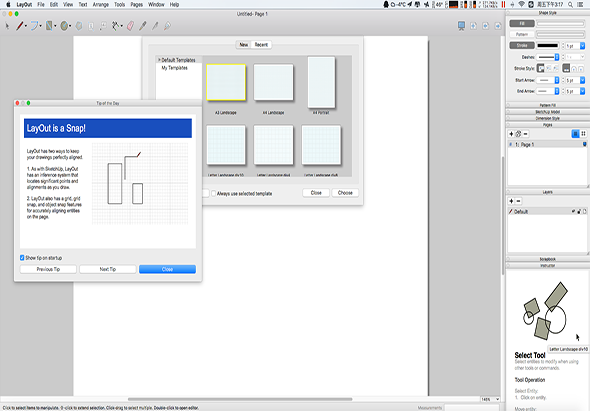Open the Pages menu
Screen dimensions: 590x411
pos(137,5)
